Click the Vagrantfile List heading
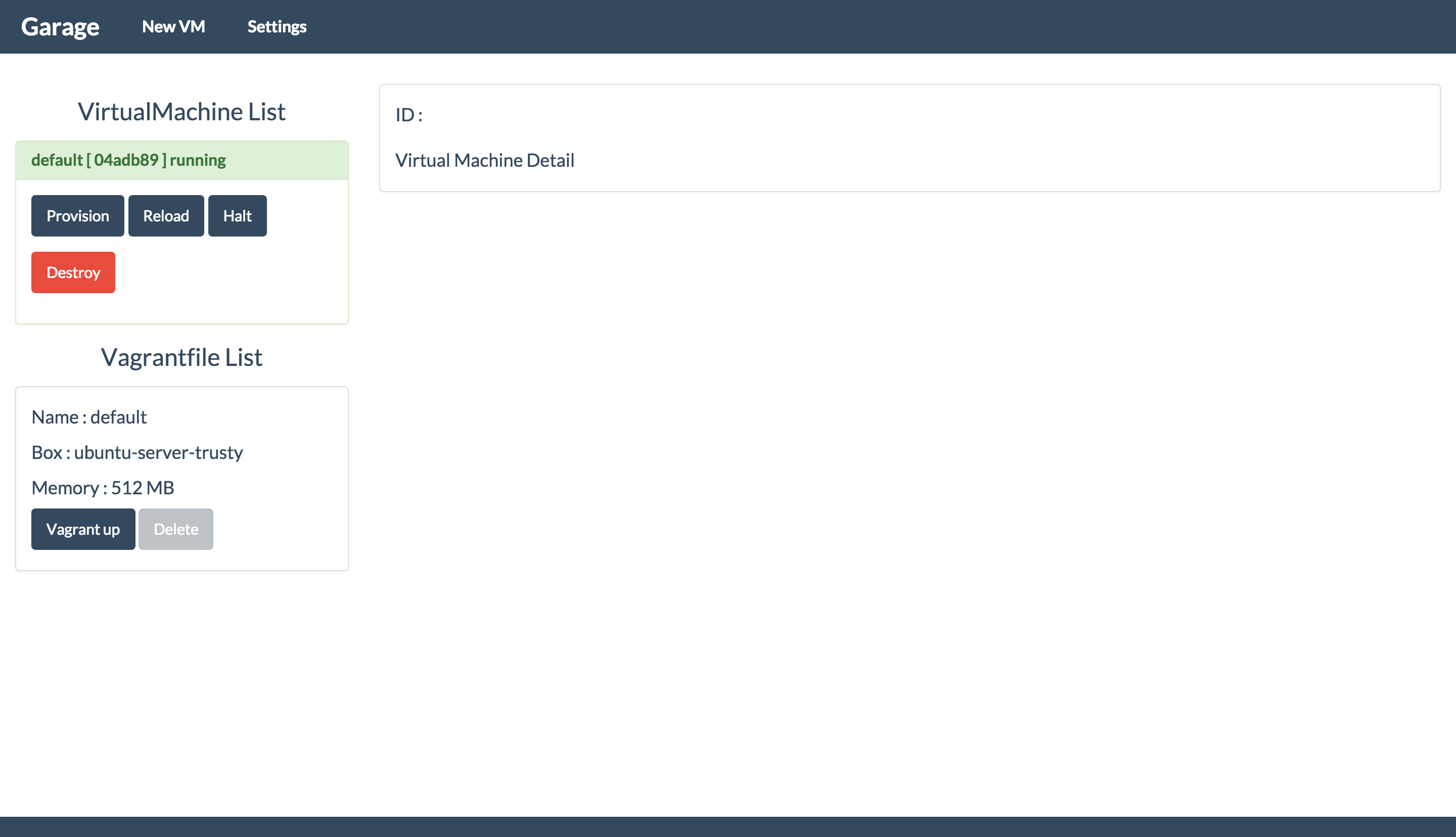 [x=181, y=357]
